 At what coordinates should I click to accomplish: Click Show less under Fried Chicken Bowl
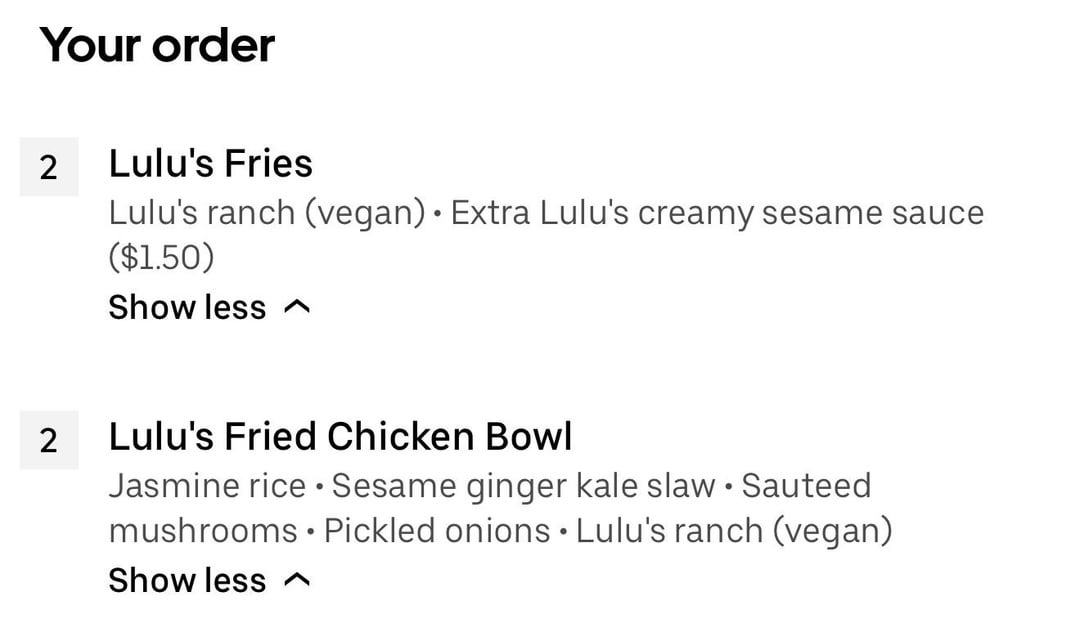click(187, 580)
